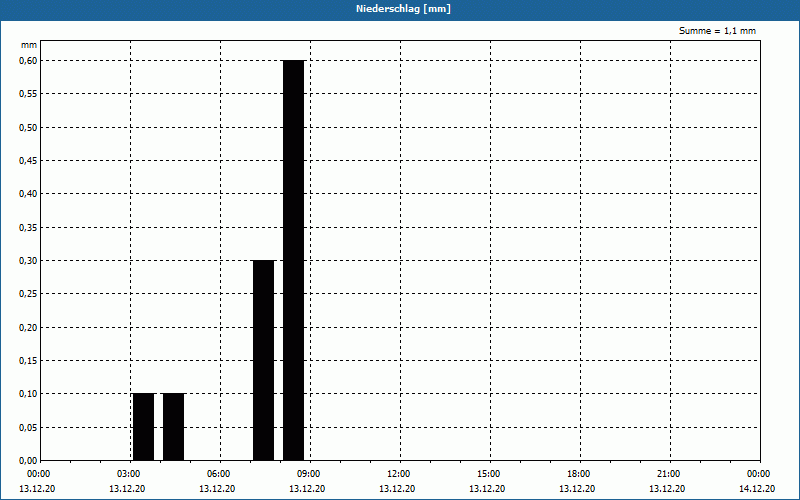Click the 09:00 time axis label
The image size is (800, 500).
coord(310,474)
